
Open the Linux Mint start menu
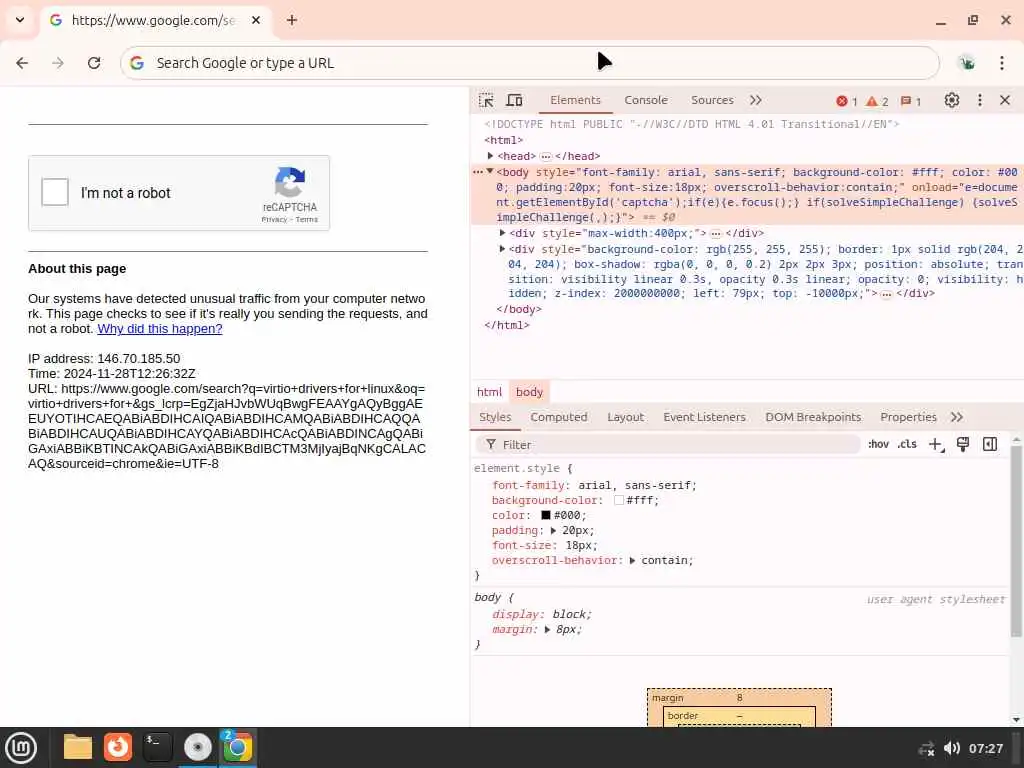pyautogui.click(x=21, y=747)
